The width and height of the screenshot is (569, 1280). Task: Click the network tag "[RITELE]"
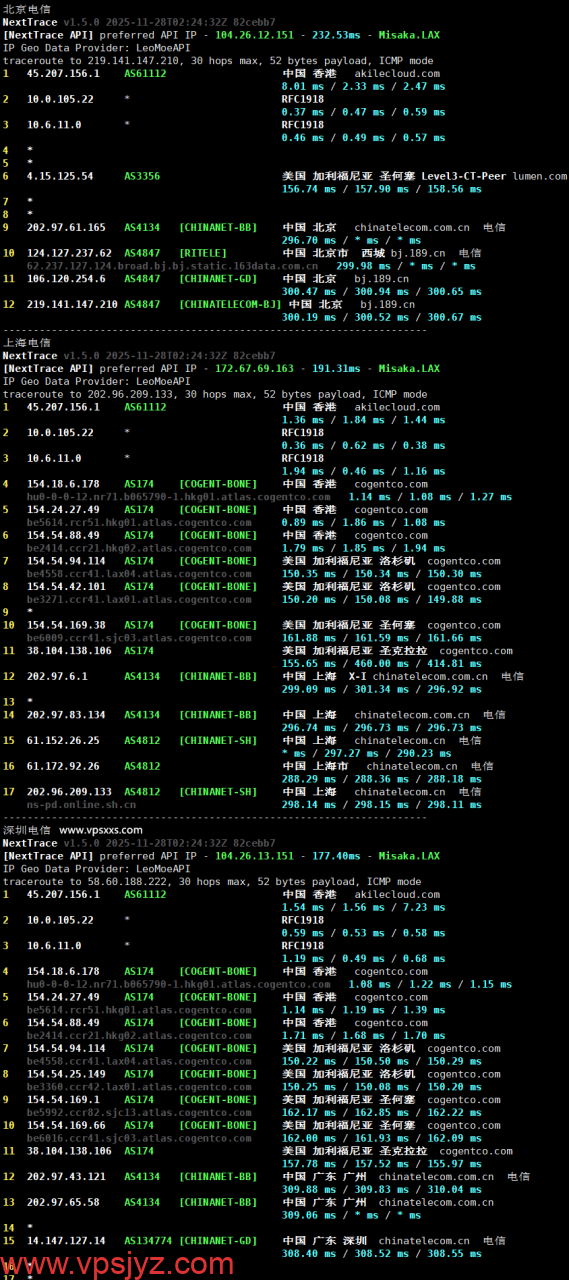(203, 253)
